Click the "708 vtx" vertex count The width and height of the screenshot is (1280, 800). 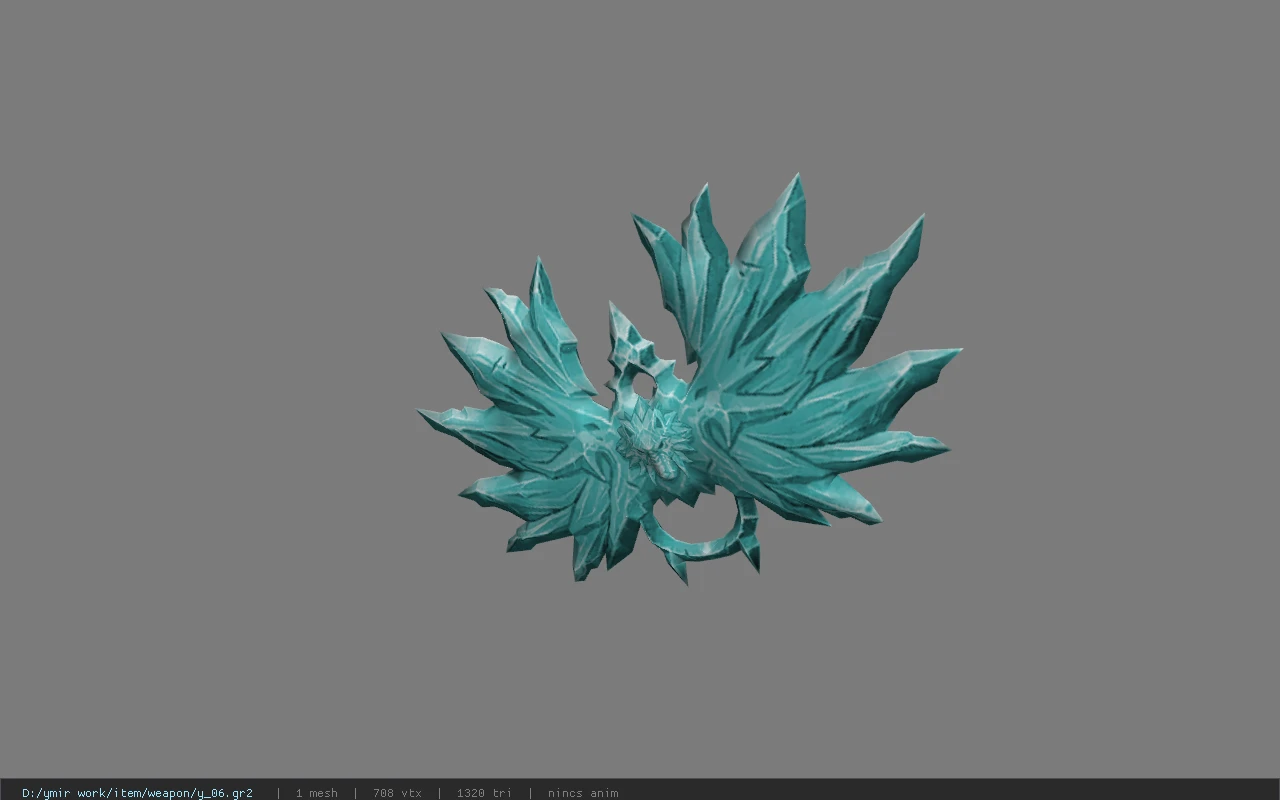(x=397, y=793)
